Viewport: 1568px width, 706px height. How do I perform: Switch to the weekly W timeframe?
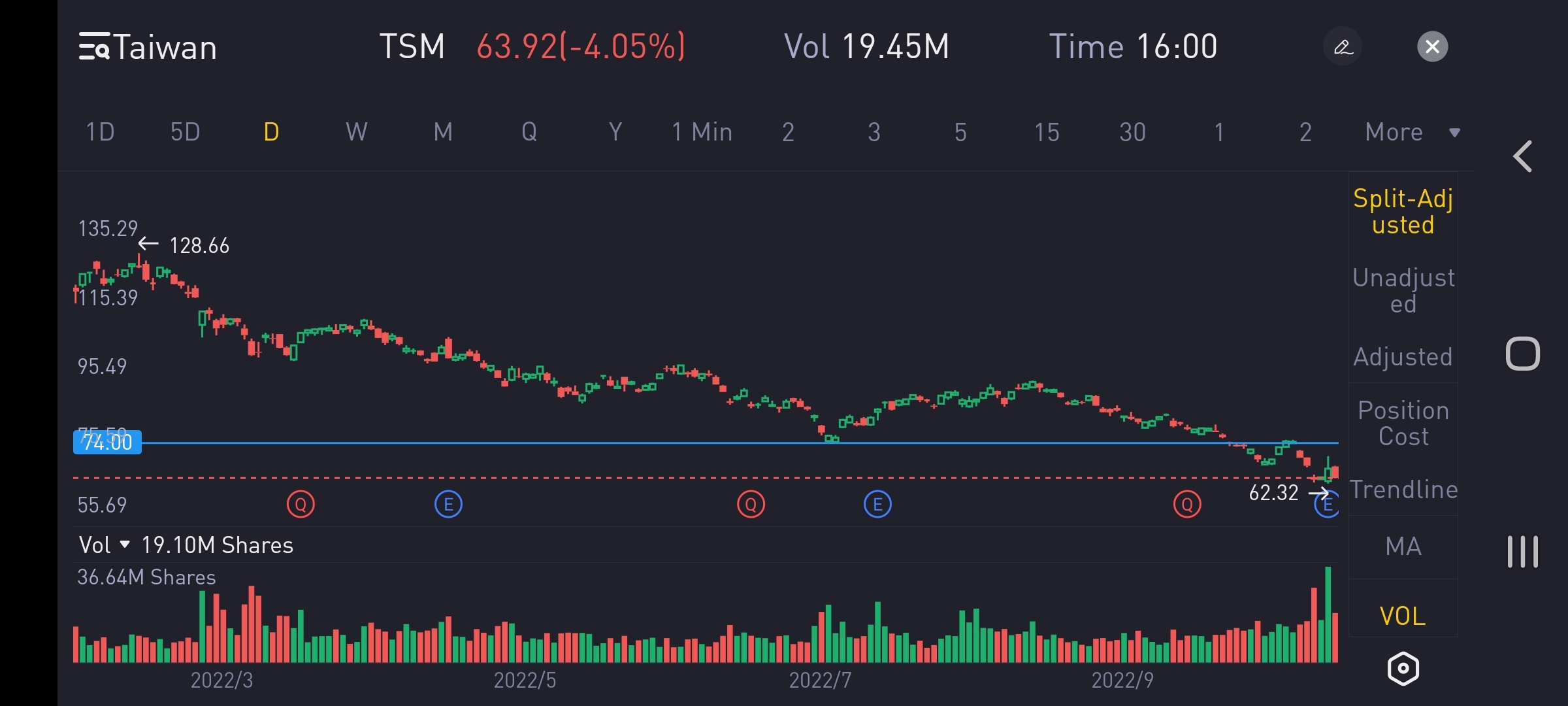(356, 133)
